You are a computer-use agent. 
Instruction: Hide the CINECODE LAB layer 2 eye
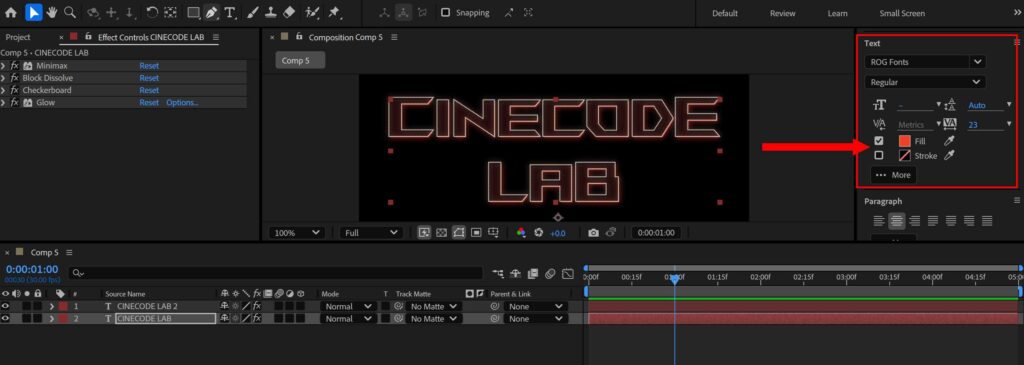click(x=6, y=319)
